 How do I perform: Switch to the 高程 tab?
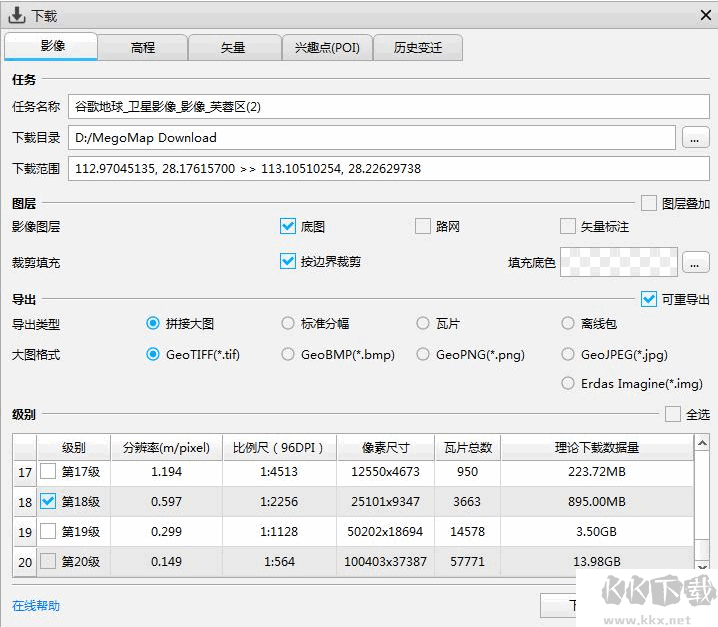point(143,47)
